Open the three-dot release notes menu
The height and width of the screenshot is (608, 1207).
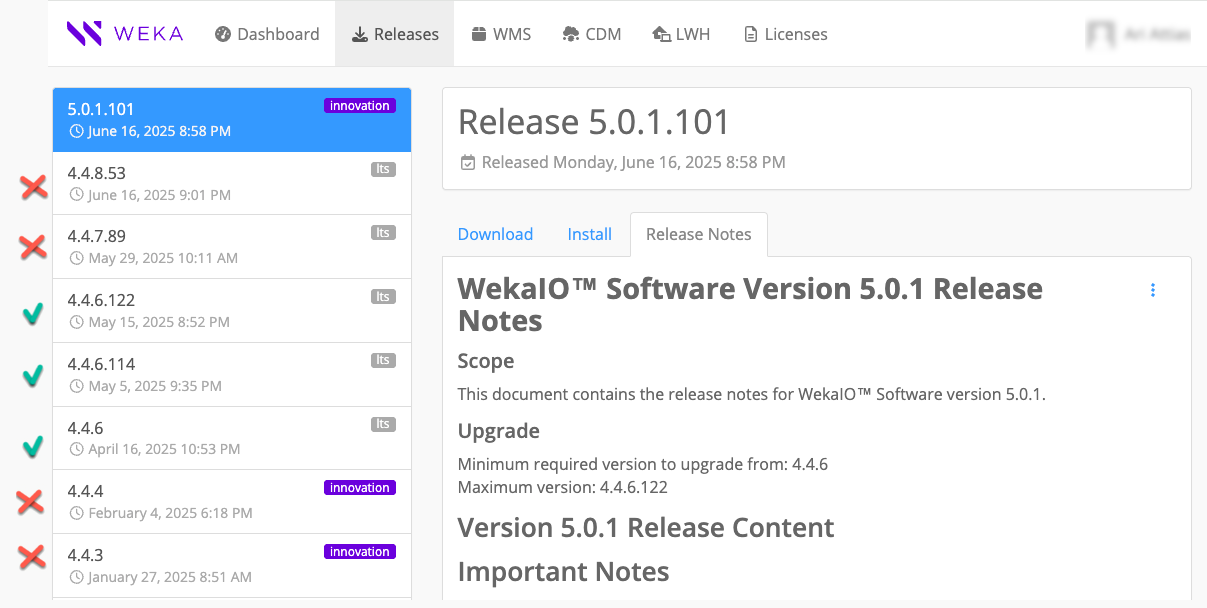pyautogui.click(x=1153, y=290)
